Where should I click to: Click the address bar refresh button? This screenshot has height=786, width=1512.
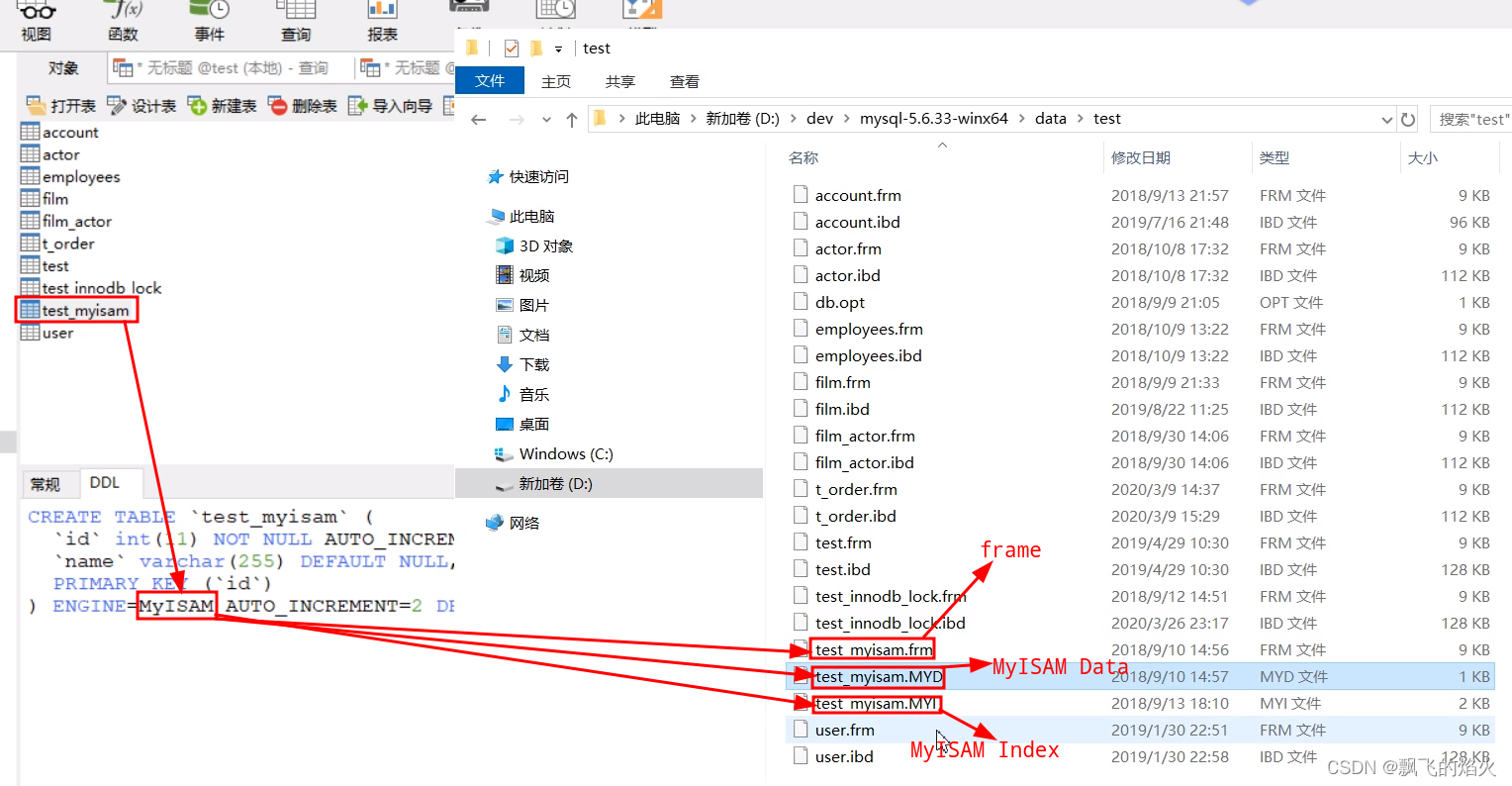pos(1408,119)
